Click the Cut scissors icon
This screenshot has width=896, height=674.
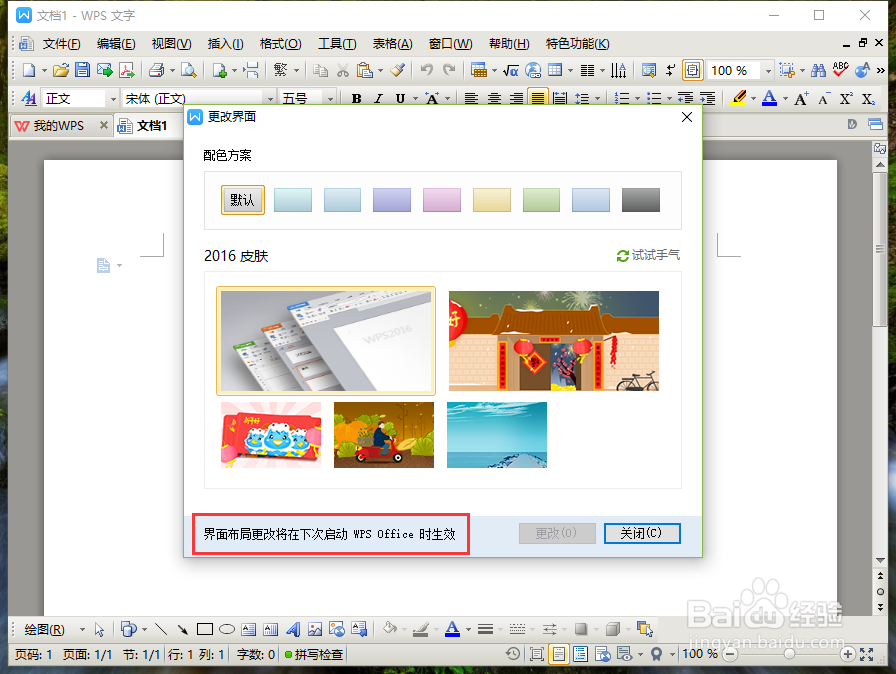(343, 70)
